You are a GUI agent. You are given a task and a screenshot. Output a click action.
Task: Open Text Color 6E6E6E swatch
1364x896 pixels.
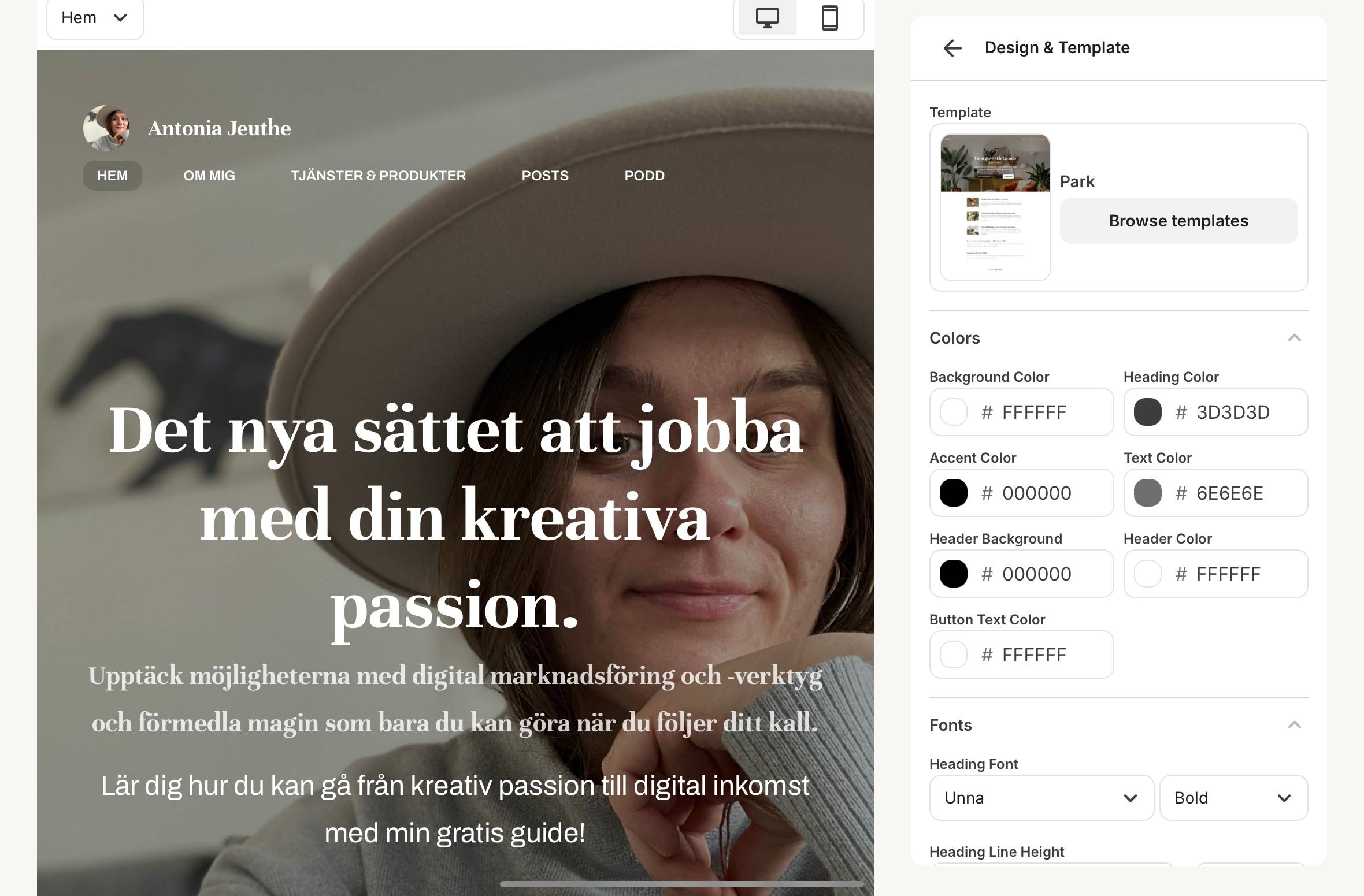point(1147,493)
